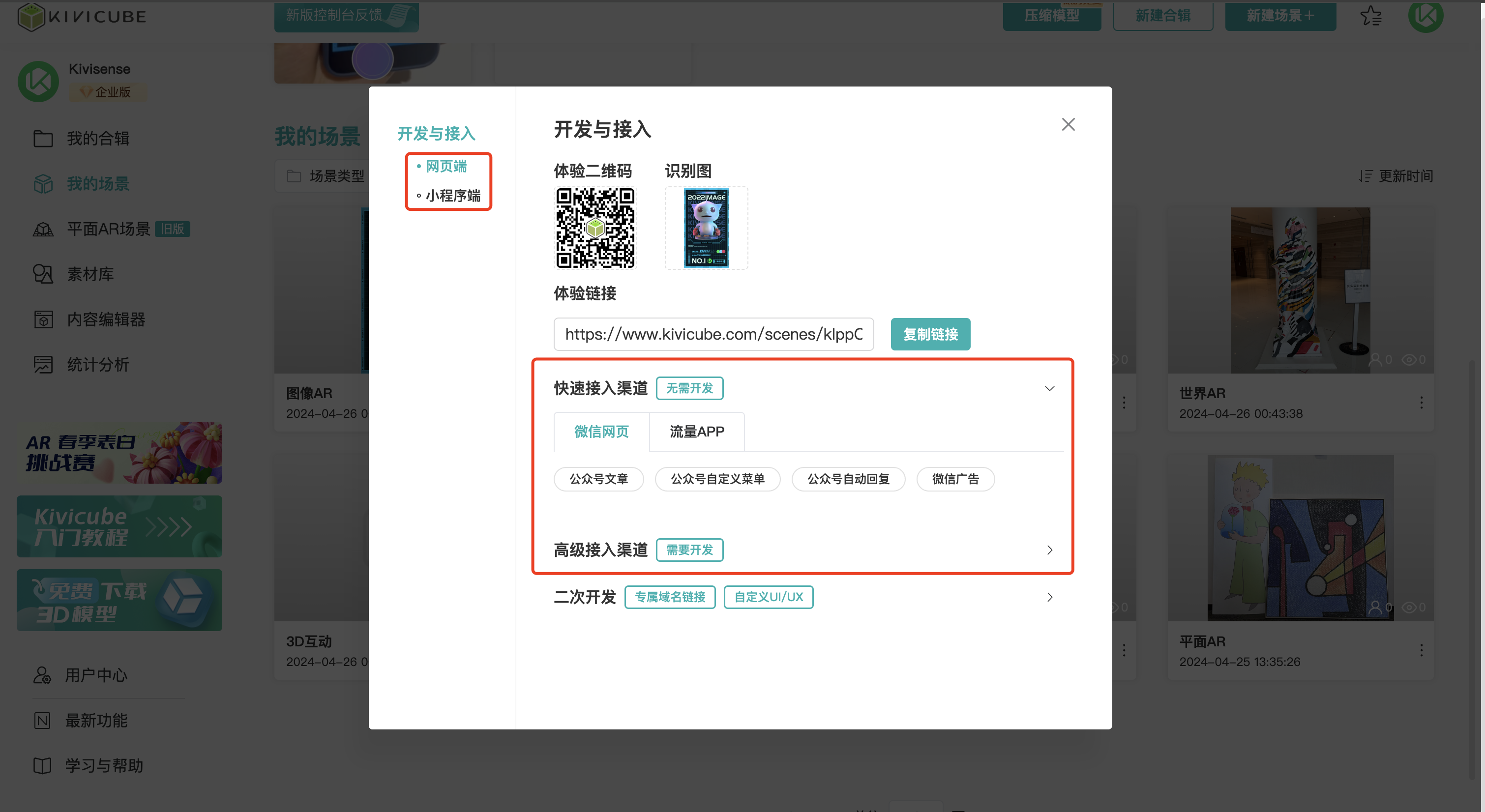
Task: Open 学习与帮助 book icon
Action: 41,766
